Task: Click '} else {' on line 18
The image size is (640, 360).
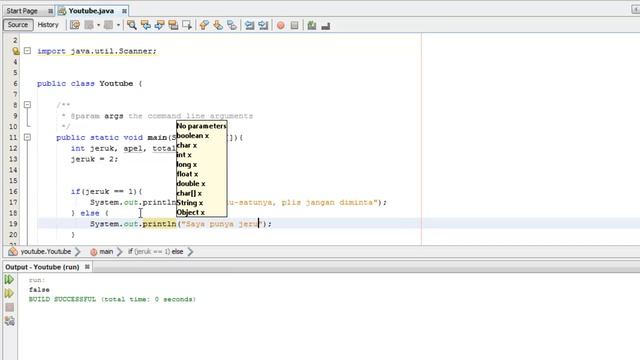Action: 90,213
